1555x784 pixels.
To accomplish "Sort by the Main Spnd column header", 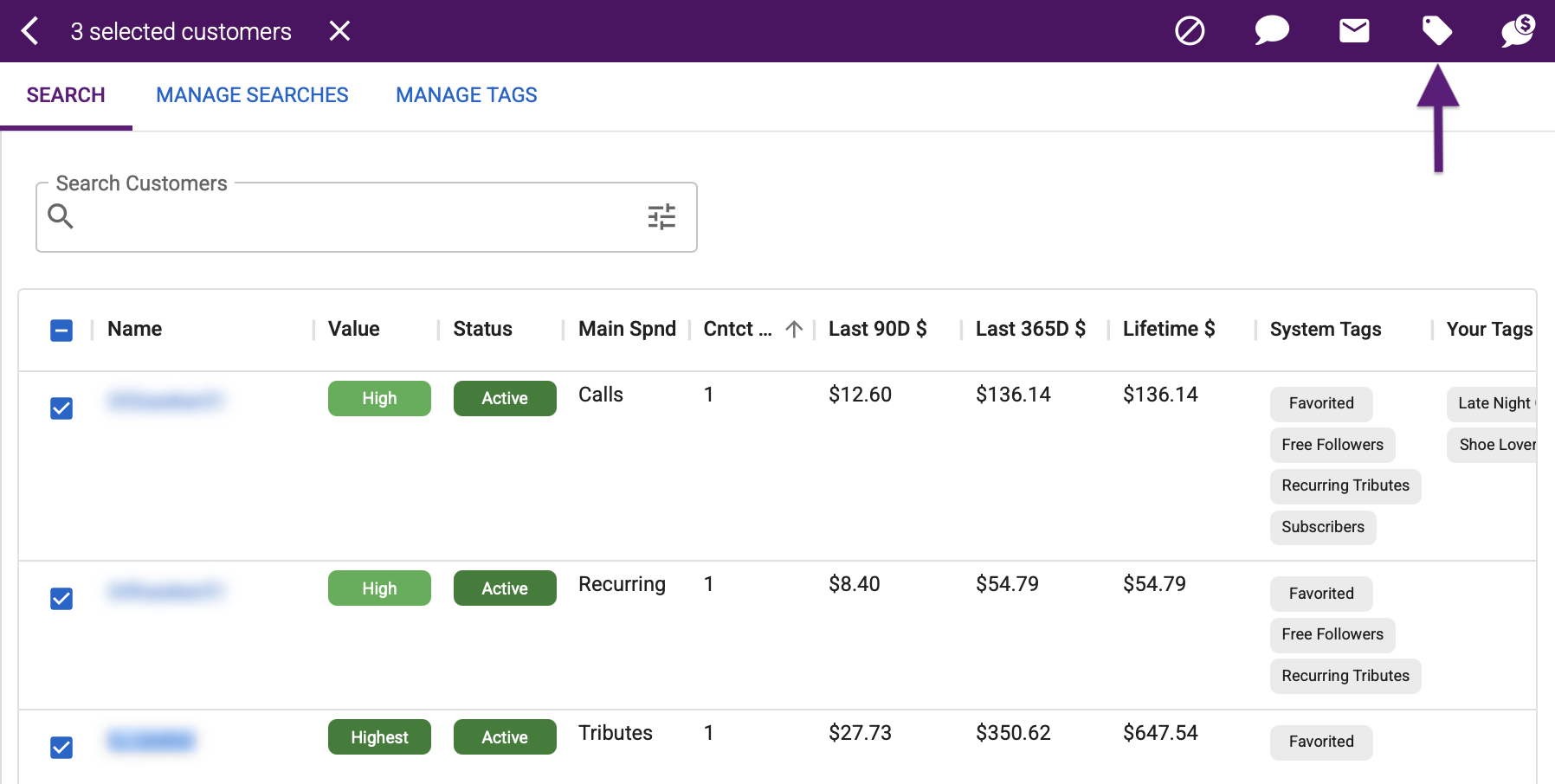I will (x=628, y=329).
